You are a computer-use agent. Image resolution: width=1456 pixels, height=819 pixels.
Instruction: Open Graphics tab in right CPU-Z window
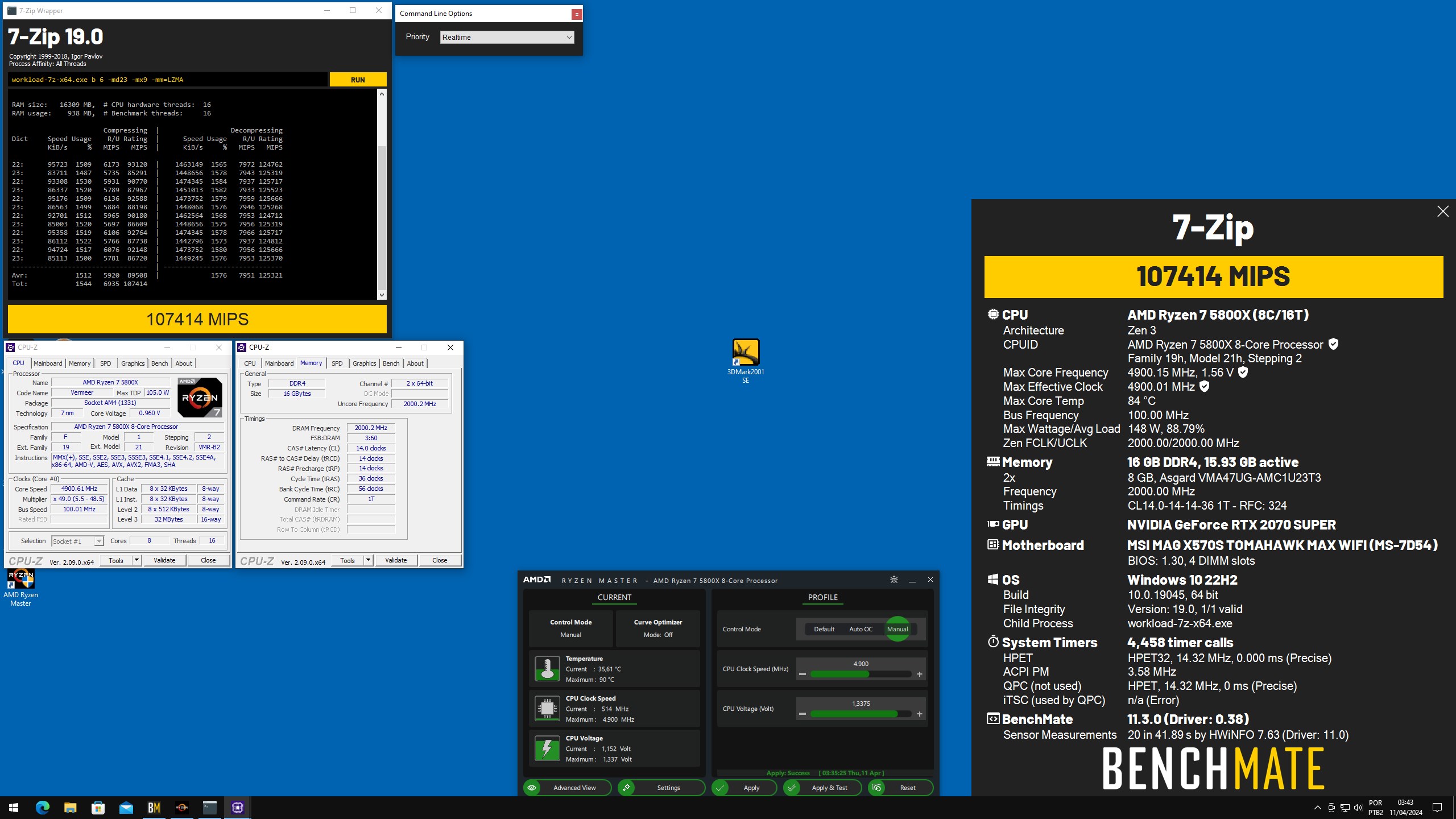[364, 363]
